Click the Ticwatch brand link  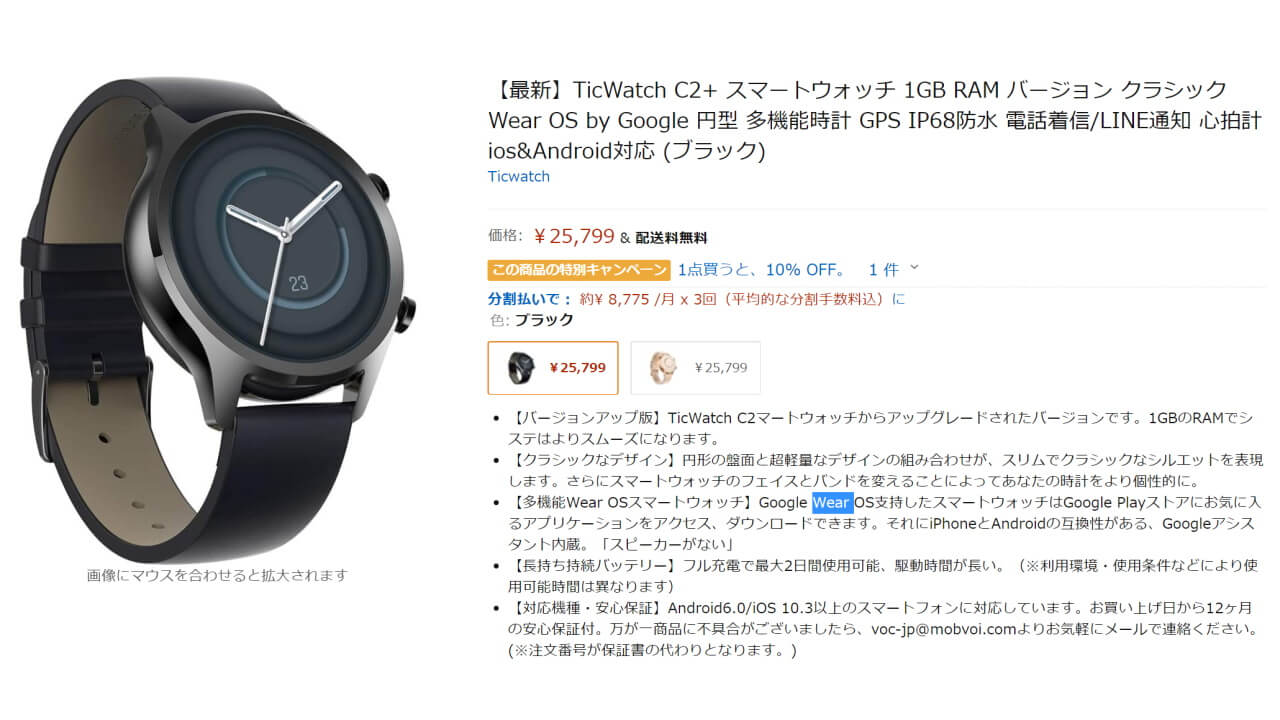click(x=518, y=177)
